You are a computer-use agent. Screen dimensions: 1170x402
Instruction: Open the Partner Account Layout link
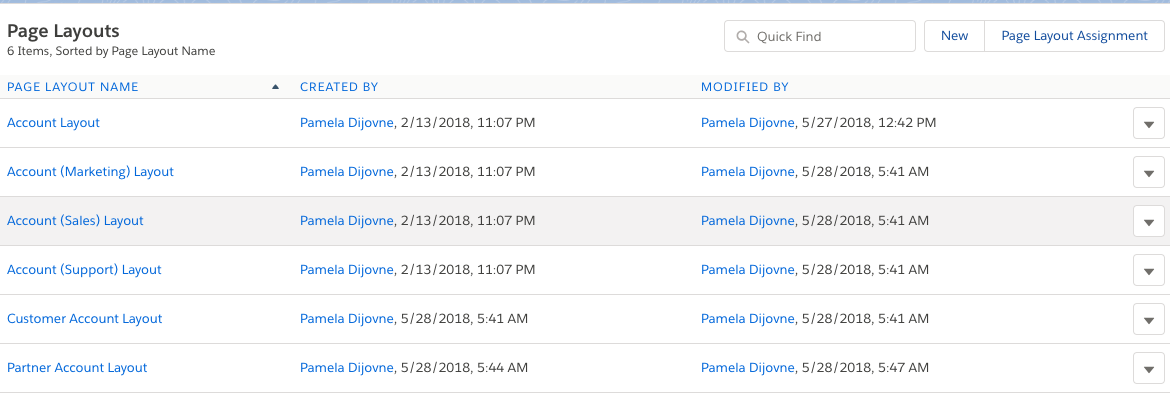point(77,368)
